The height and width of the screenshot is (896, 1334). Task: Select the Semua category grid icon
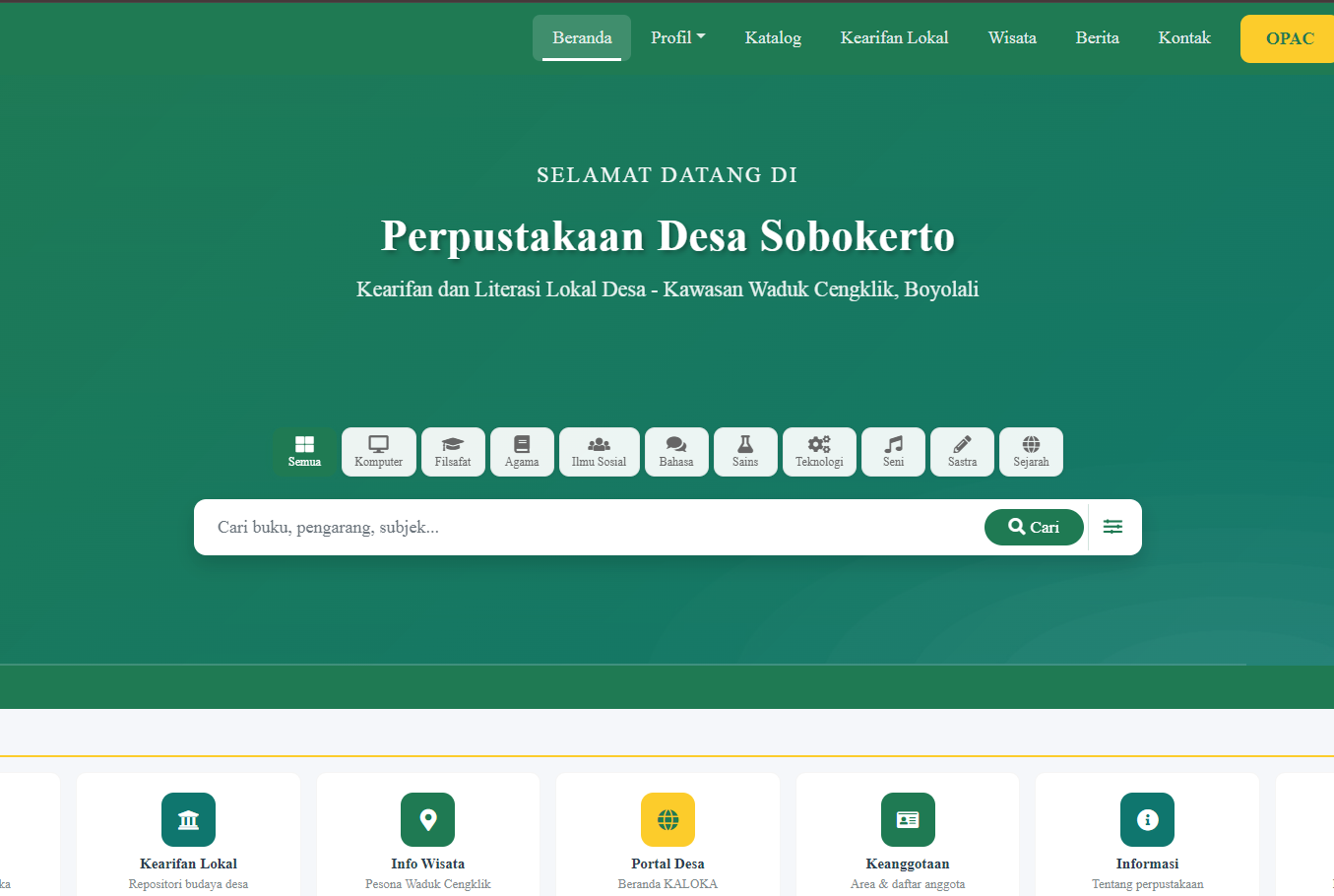pos(304,452)
